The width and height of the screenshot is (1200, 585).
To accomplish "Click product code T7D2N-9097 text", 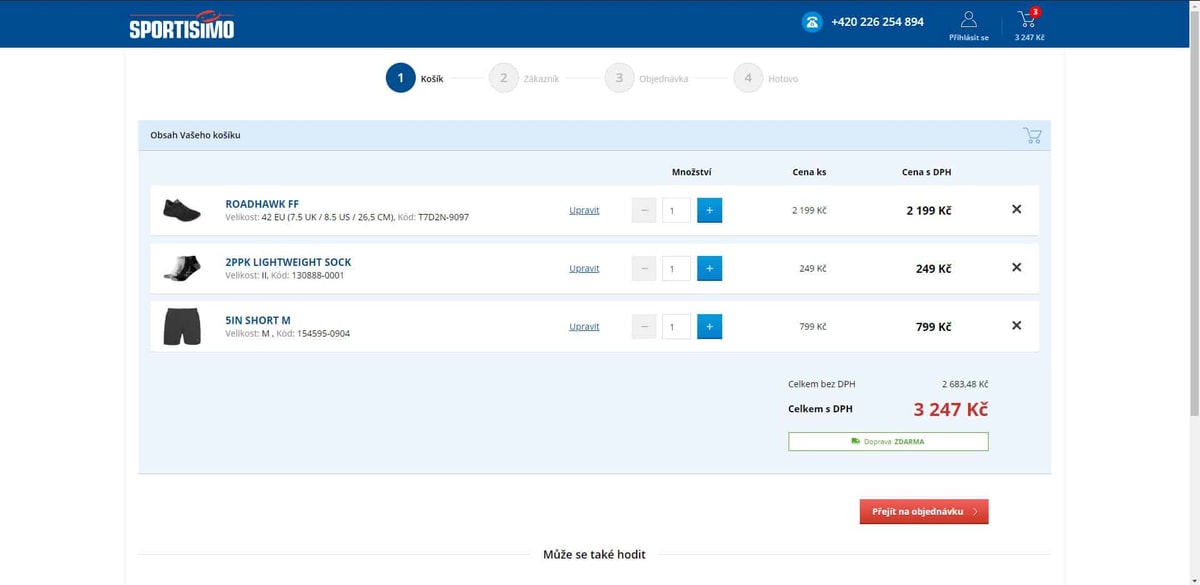I will (443, 217).
